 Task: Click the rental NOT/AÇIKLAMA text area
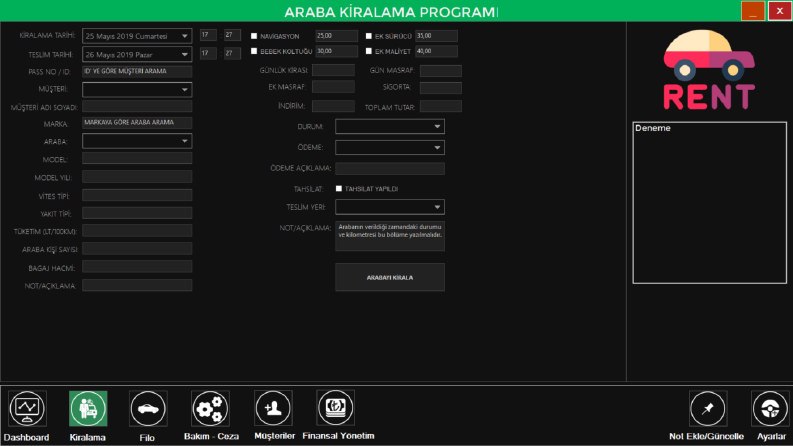(x=390, y=236)
